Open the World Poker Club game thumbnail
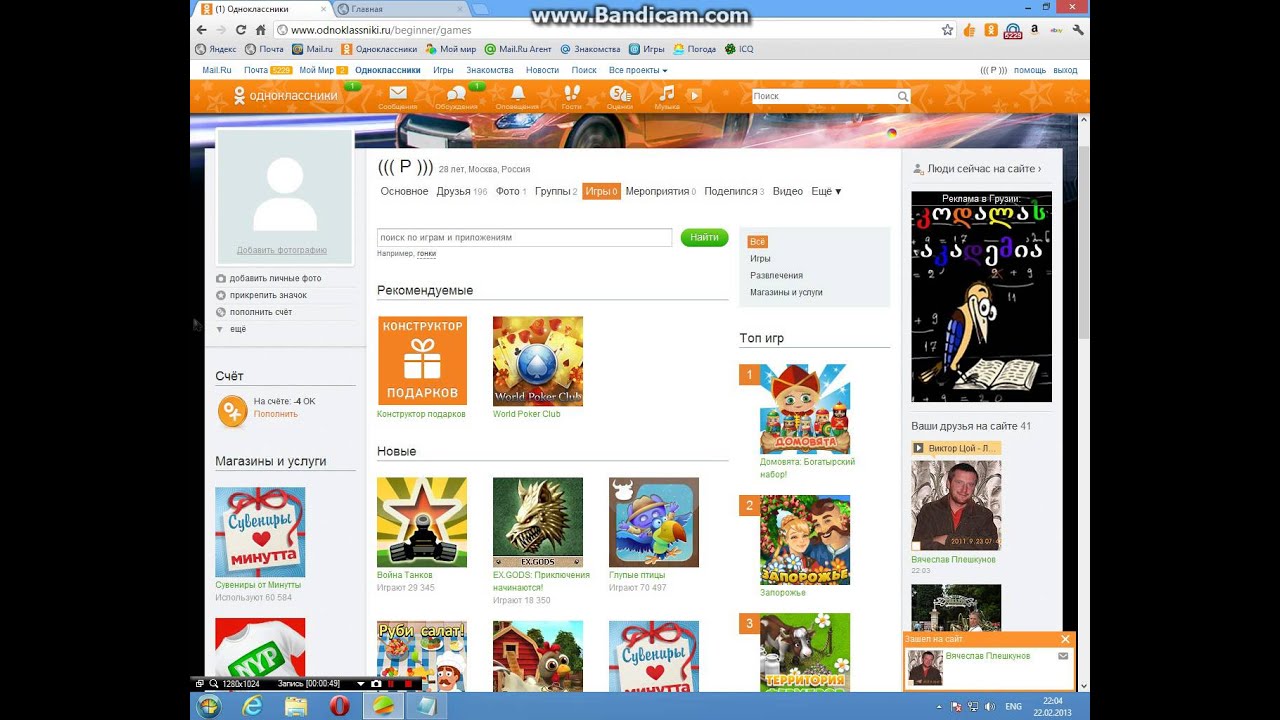This screenshot has height=720, width=1280. 538,361
